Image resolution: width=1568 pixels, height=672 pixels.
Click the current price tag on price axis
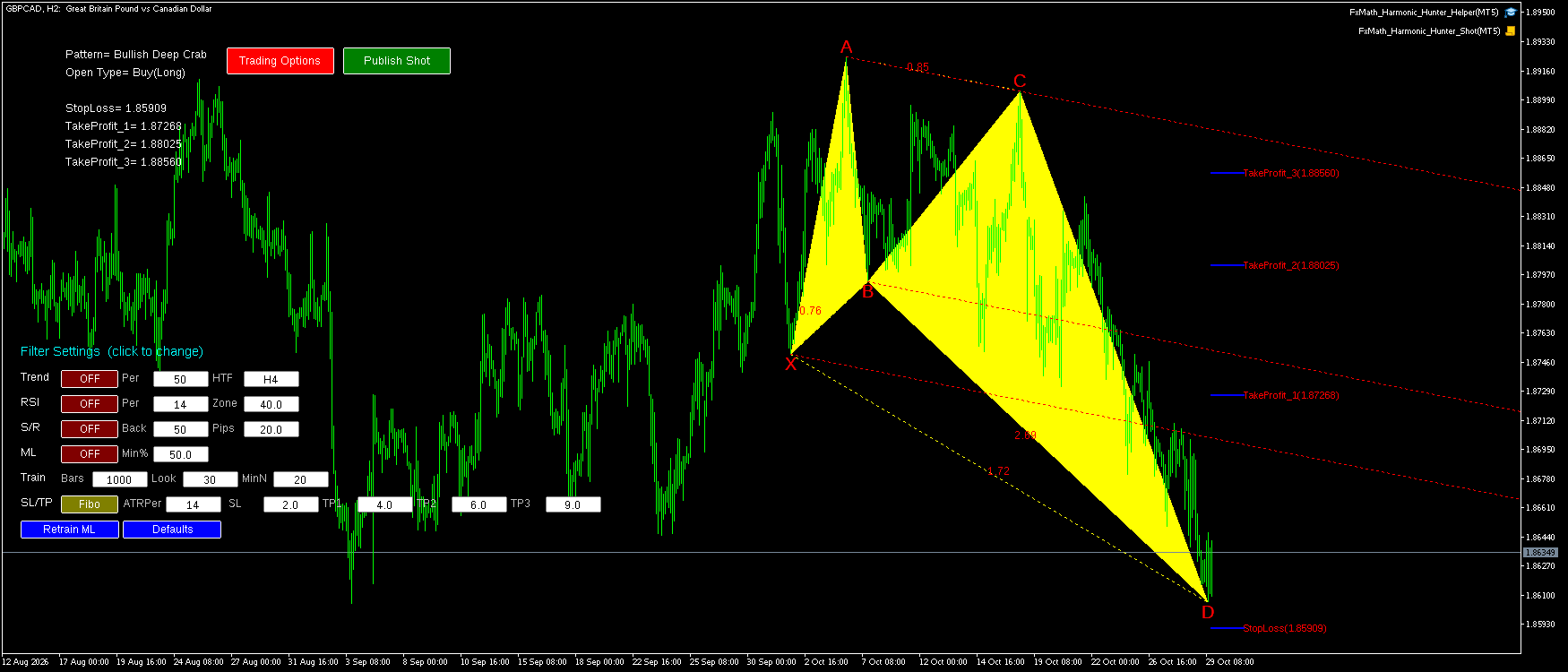[1540, 553]
